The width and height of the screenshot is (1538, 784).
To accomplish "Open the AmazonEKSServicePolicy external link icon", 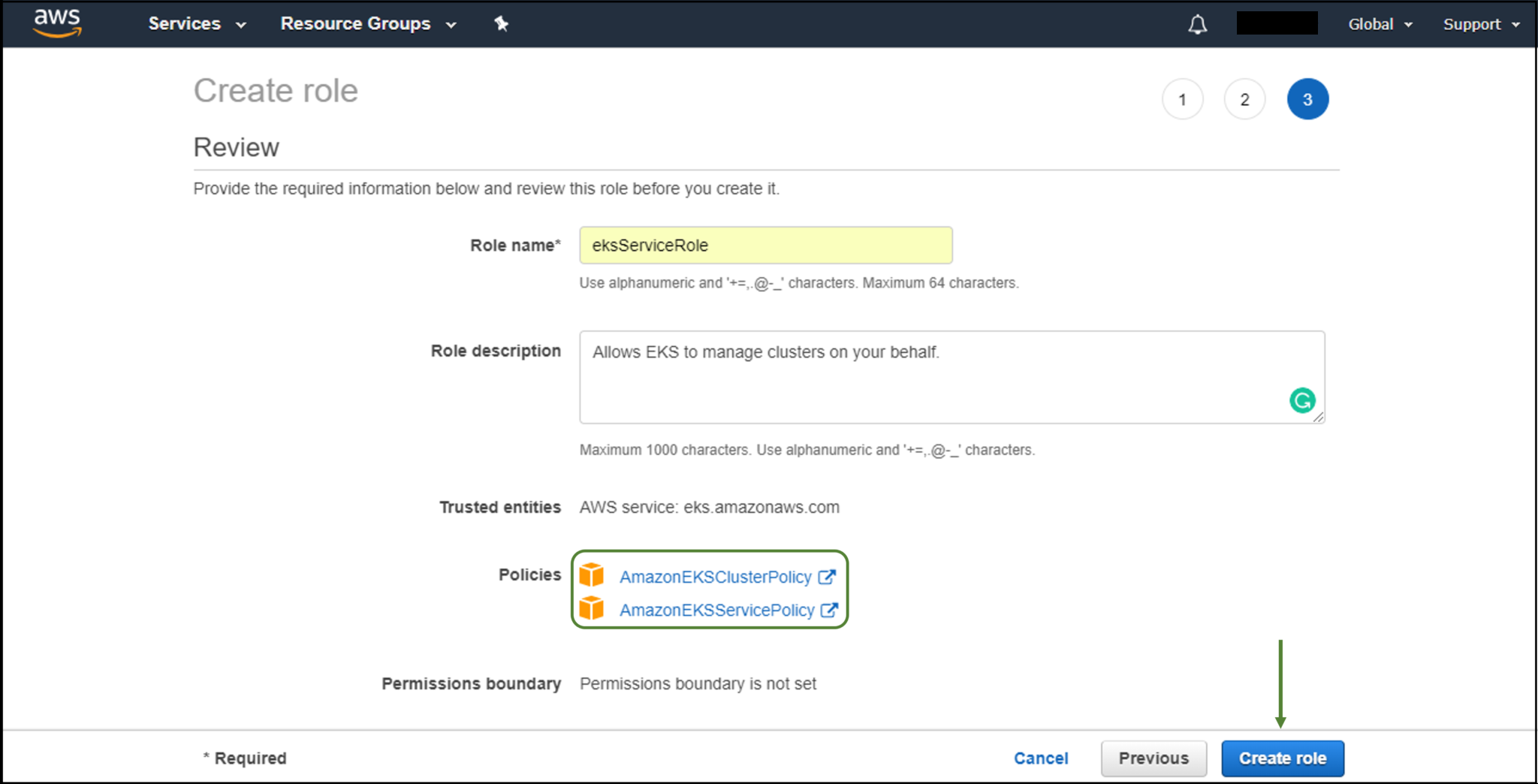I will [829, 610].
